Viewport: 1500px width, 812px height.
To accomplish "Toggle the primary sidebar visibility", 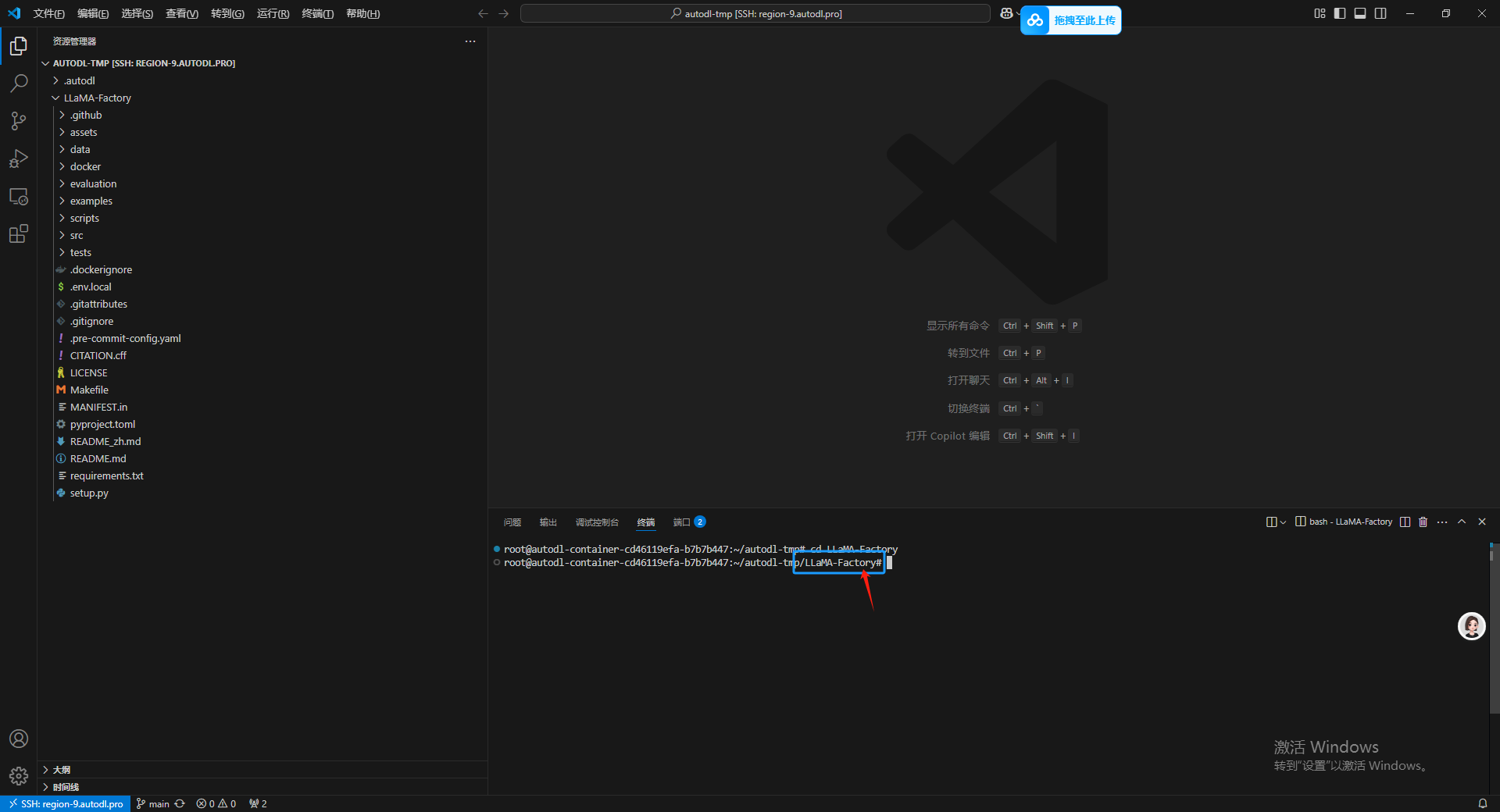I will click(x=1340, y=13).
